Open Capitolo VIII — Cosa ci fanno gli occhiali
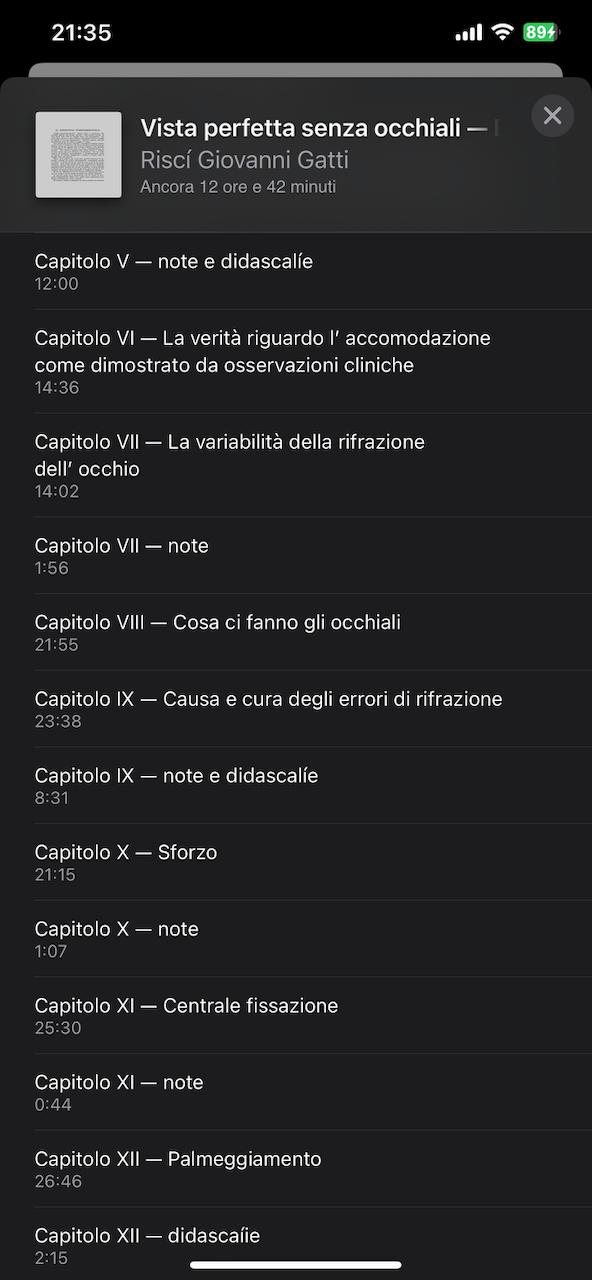The height and width of the screenshot is (1280, 592). [296, 632]
